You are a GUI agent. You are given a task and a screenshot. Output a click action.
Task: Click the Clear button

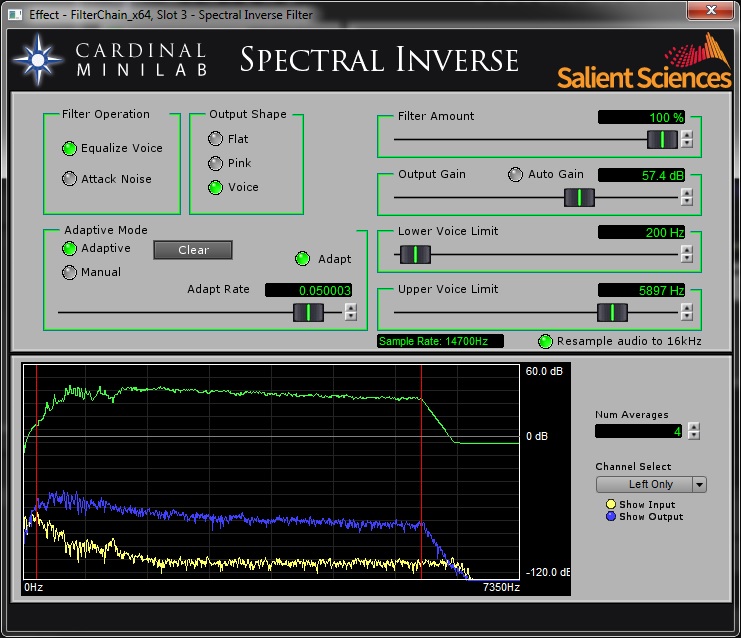point(193,250)
